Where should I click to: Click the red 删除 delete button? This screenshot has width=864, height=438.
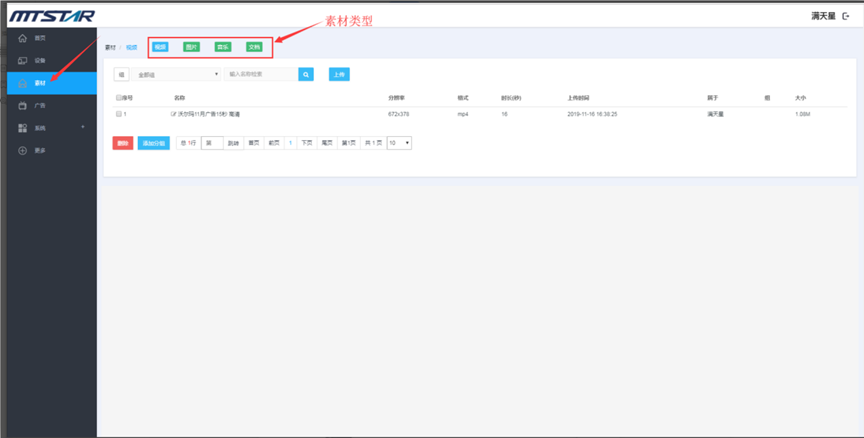click(122, 143)
